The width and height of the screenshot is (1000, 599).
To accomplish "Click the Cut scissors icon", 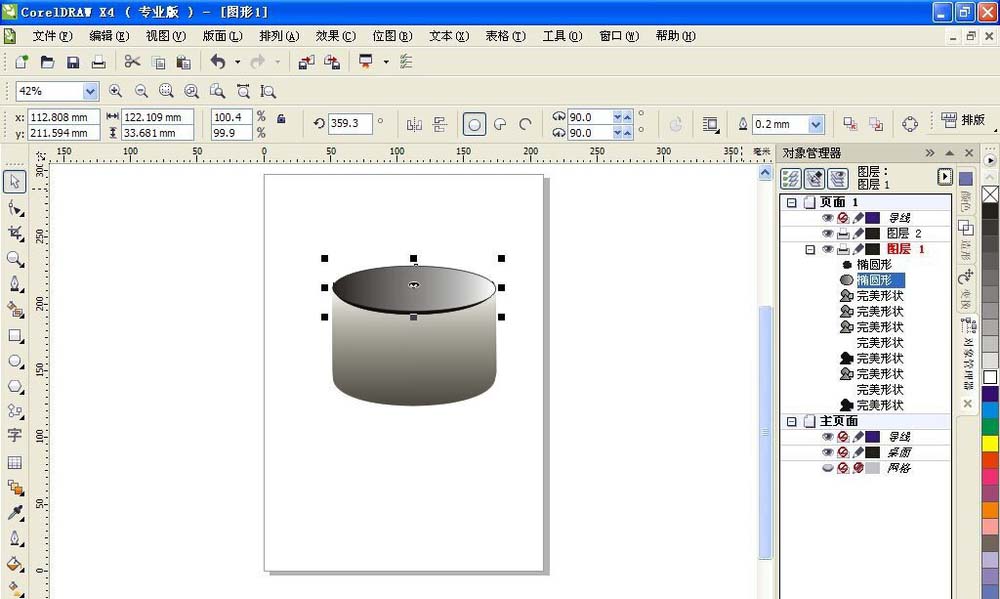I will (132, 62).
